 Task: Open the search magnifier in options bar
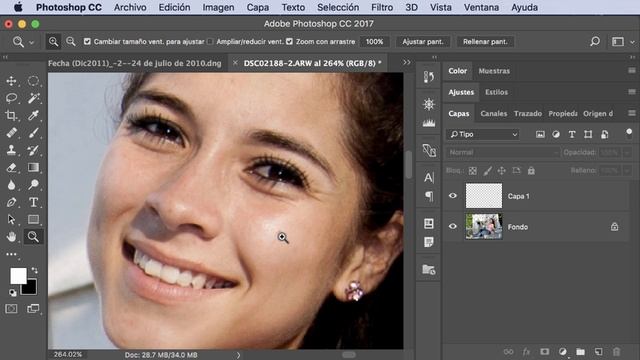pyautogui.click(x=595, y=41)
